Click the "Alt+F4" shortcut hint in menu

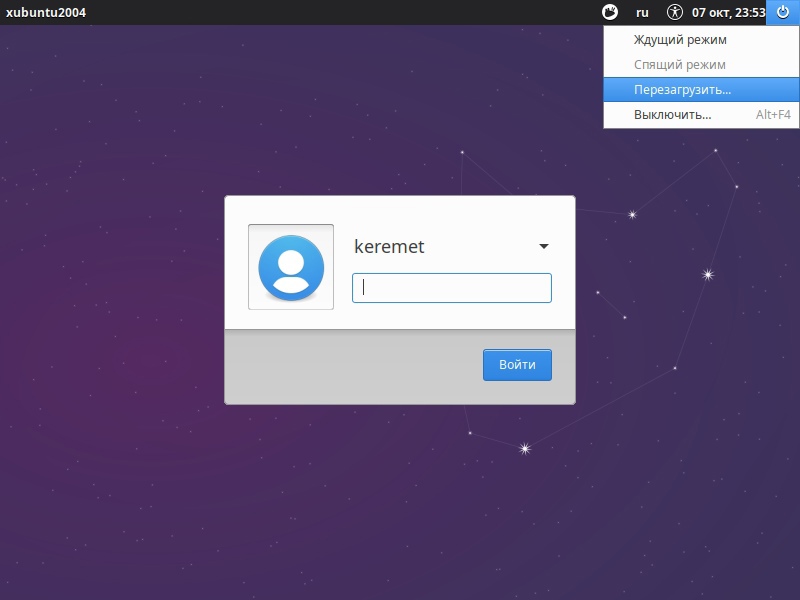773,115
